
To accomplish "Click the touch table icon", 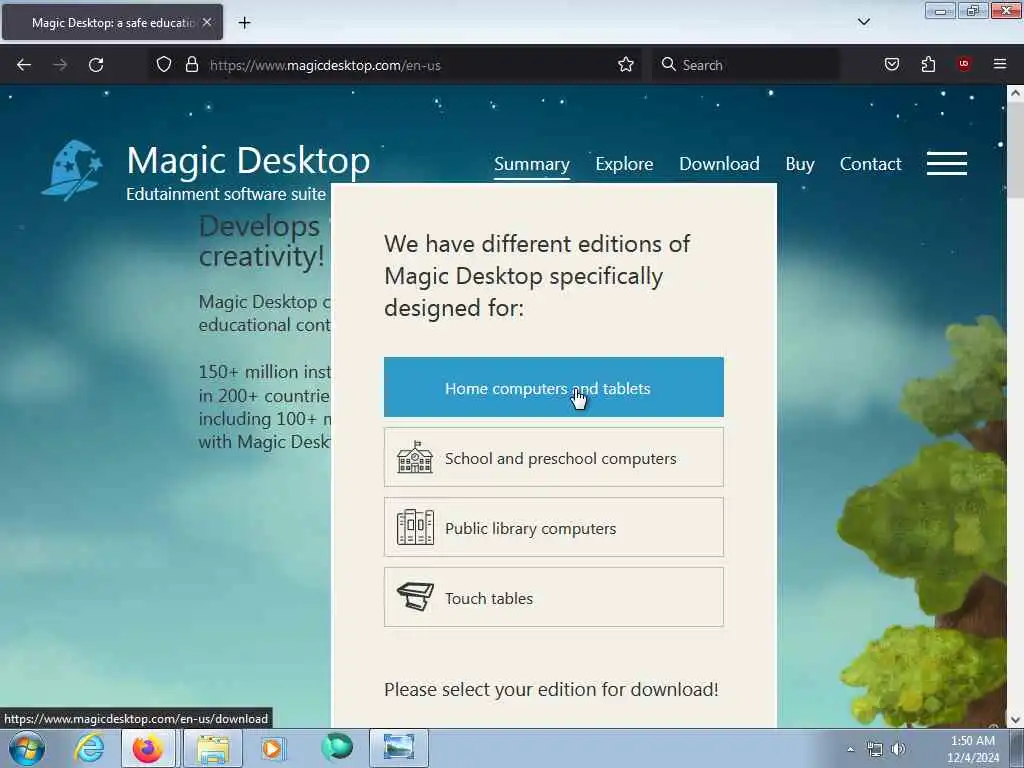I will click(415, 596).
